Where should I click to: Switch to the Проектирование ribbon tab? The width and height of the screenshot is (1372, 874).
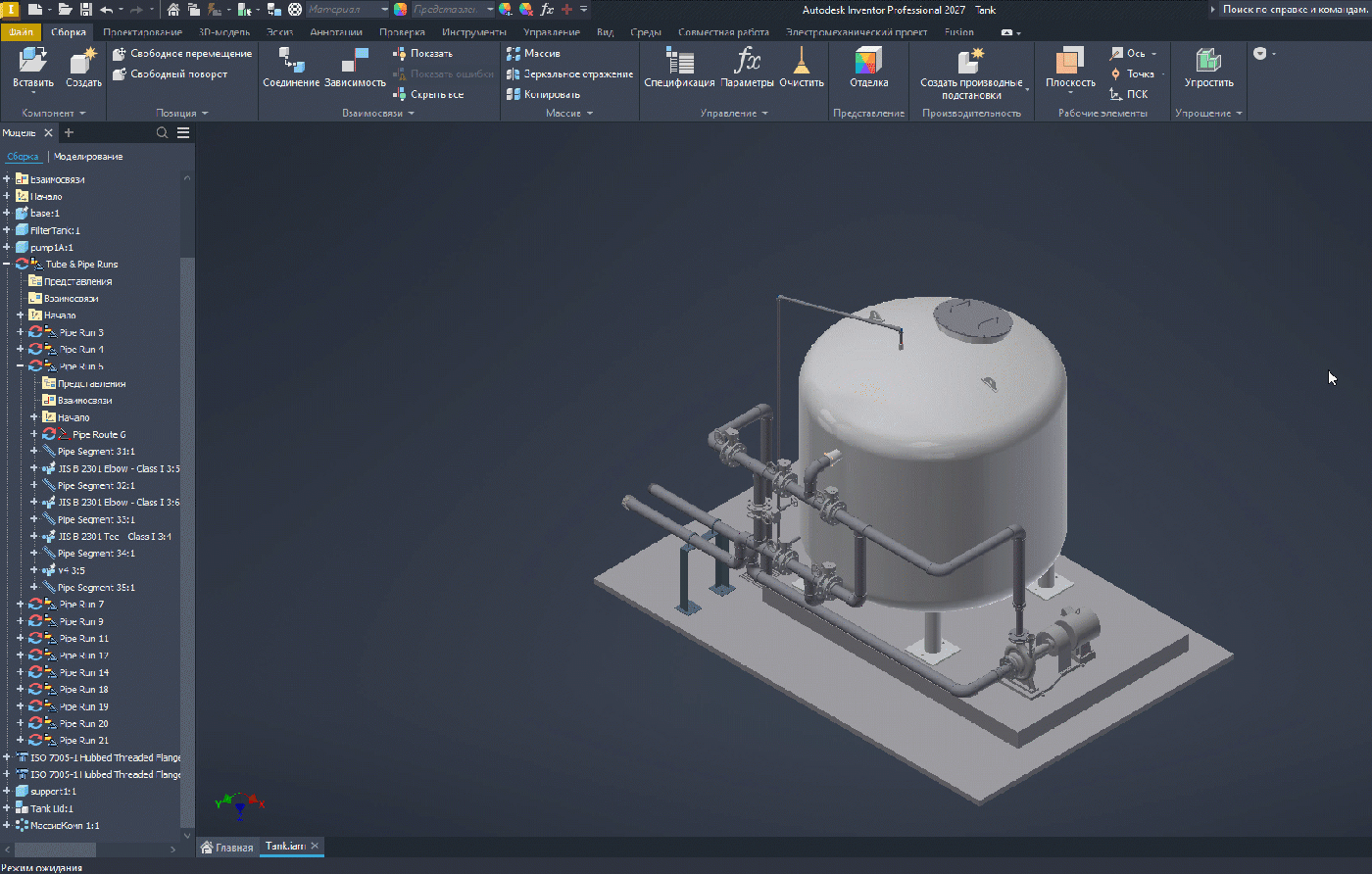coord(142,32)
